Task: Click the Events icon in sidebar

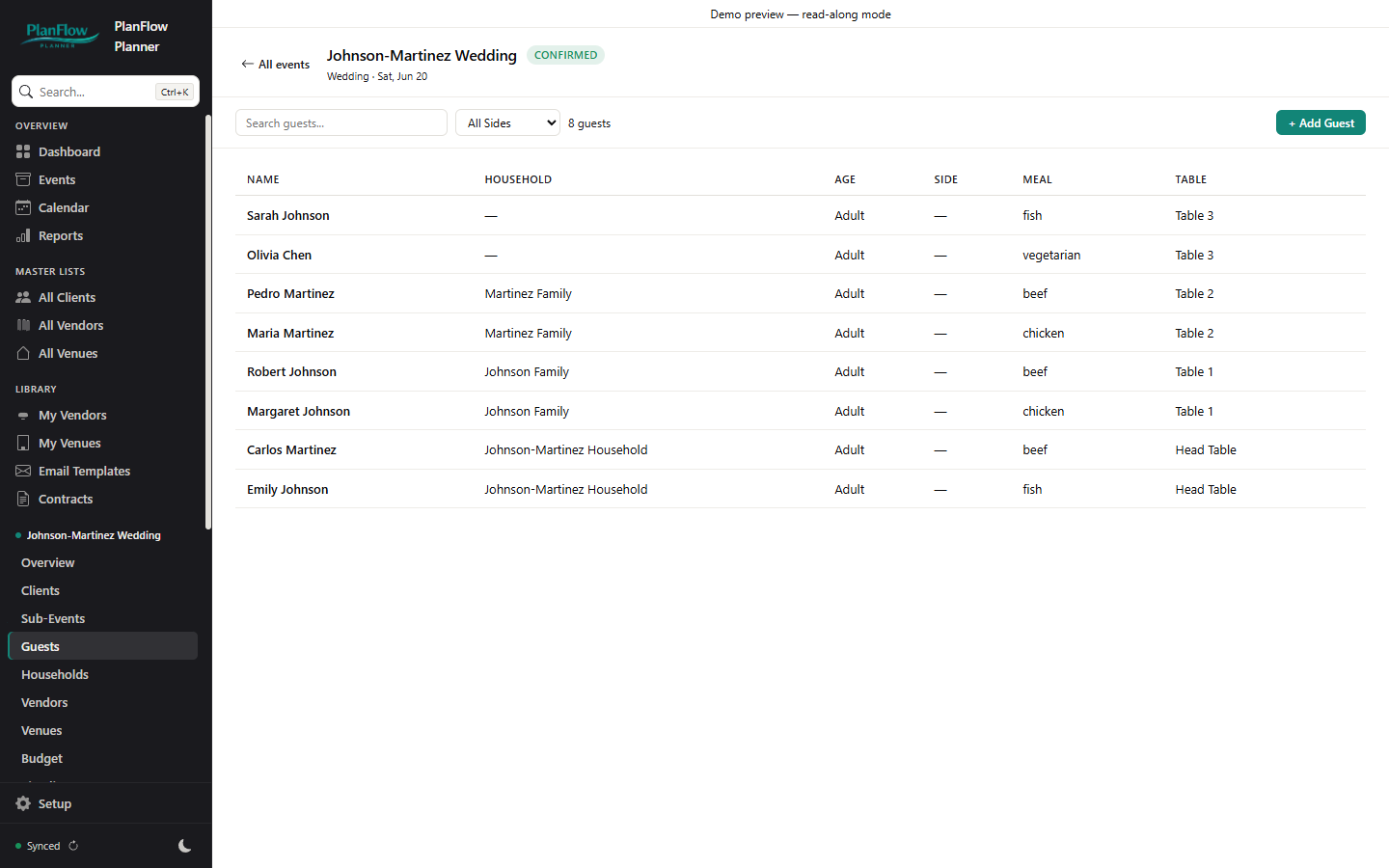Action: coord(23,179)
